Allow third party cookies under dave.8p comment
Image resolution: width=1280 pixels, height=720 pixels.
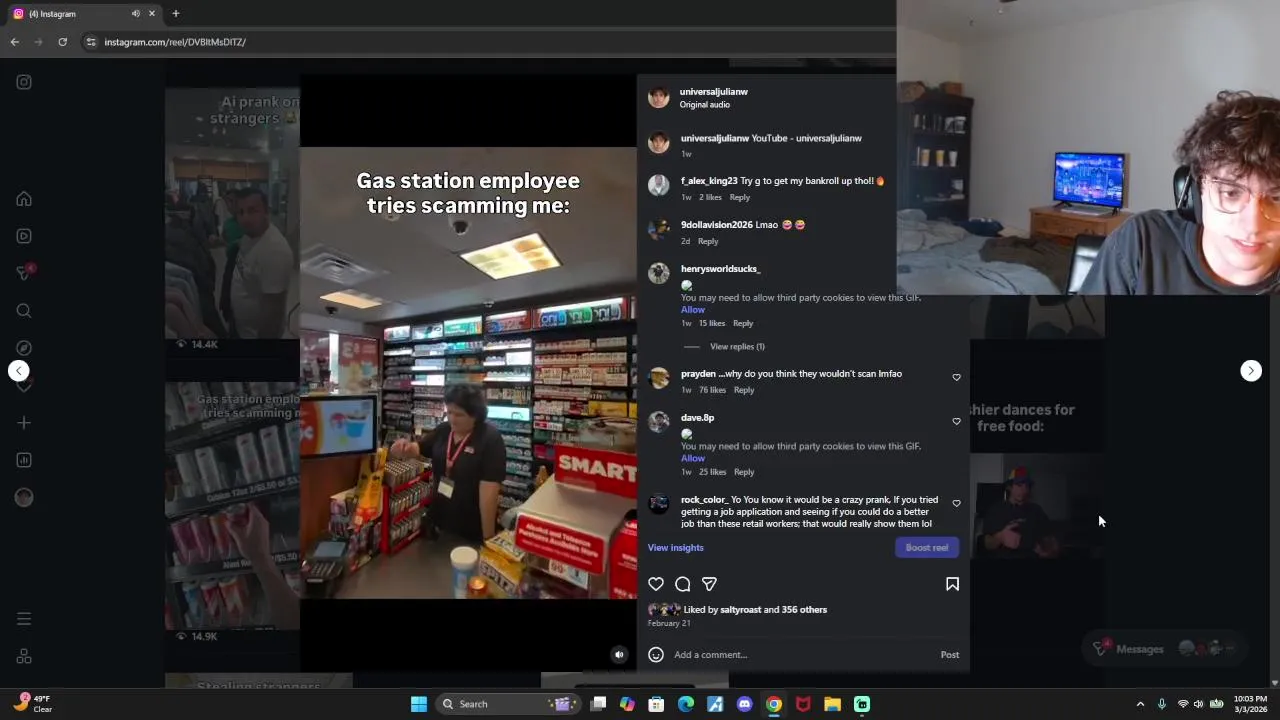(693, 459)
